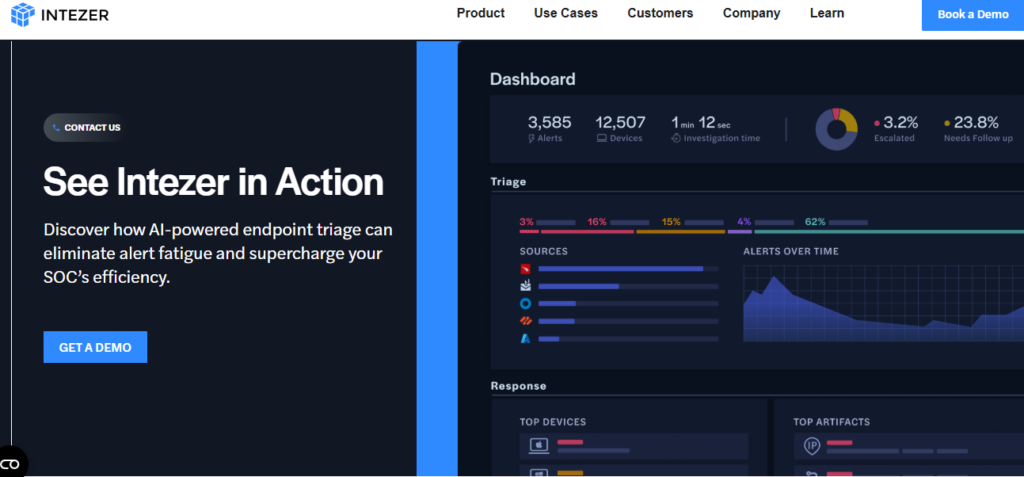Click the Dashboard heading
The image size is (1024, 477).
pyautogui.click(x=533, y=80)
